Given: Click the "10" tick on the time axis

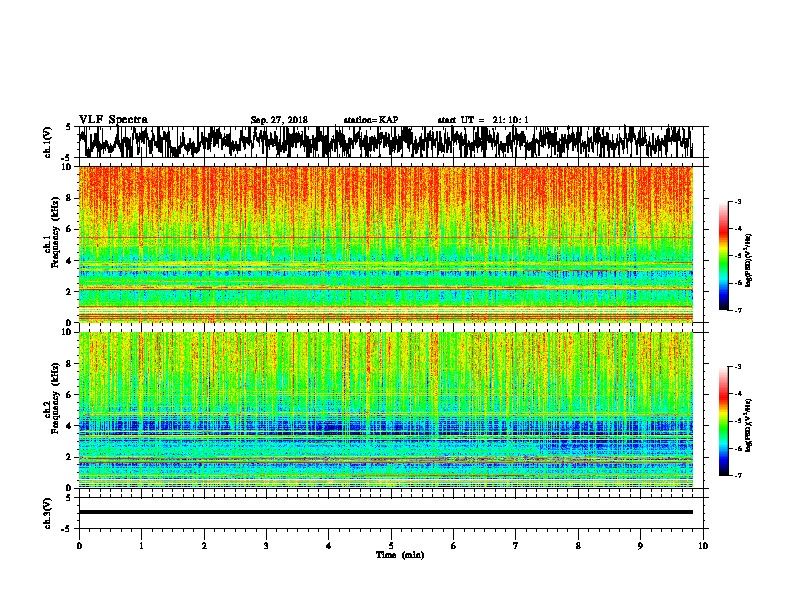Looking at the screenshot, I should click(x=703, y=546).
